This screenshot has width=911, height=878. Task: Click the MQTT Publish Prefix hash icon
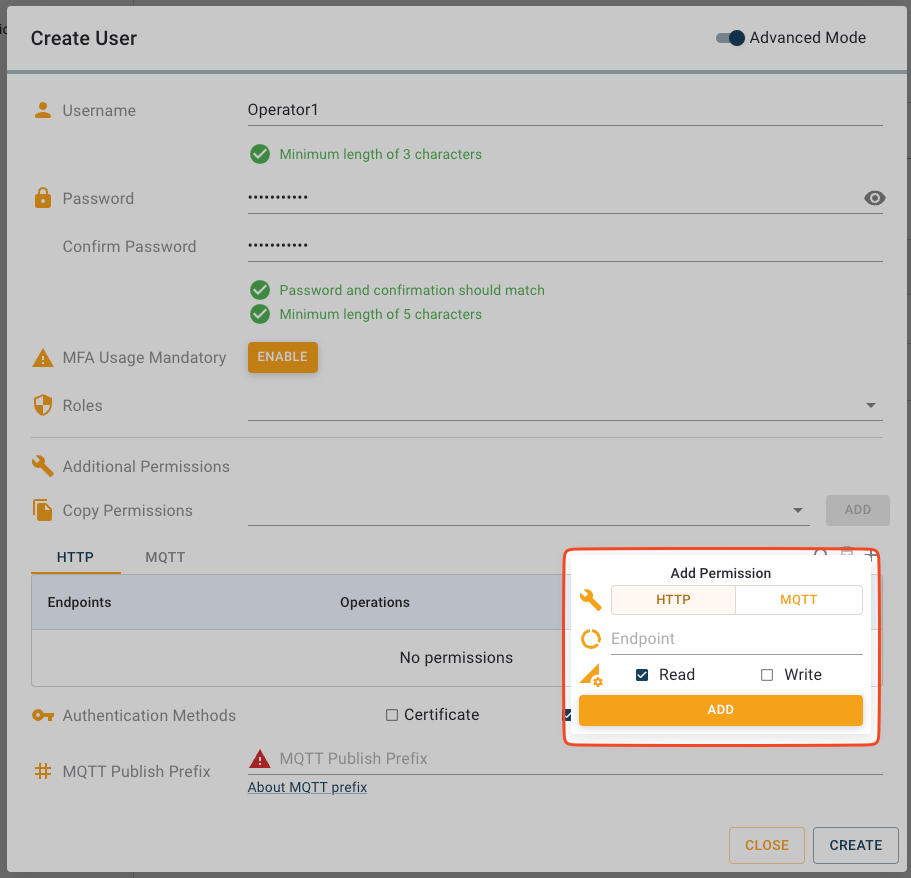coord(43,771)
